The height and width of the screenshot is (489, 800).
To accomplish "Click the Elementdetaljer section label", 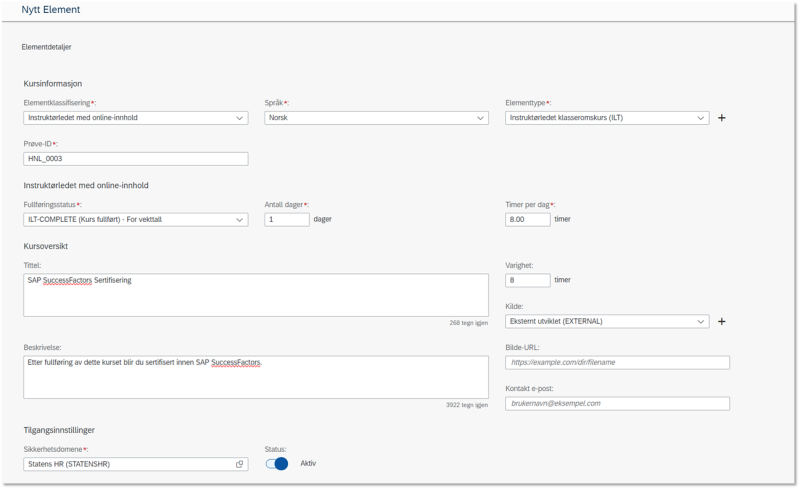I will 46,47.
